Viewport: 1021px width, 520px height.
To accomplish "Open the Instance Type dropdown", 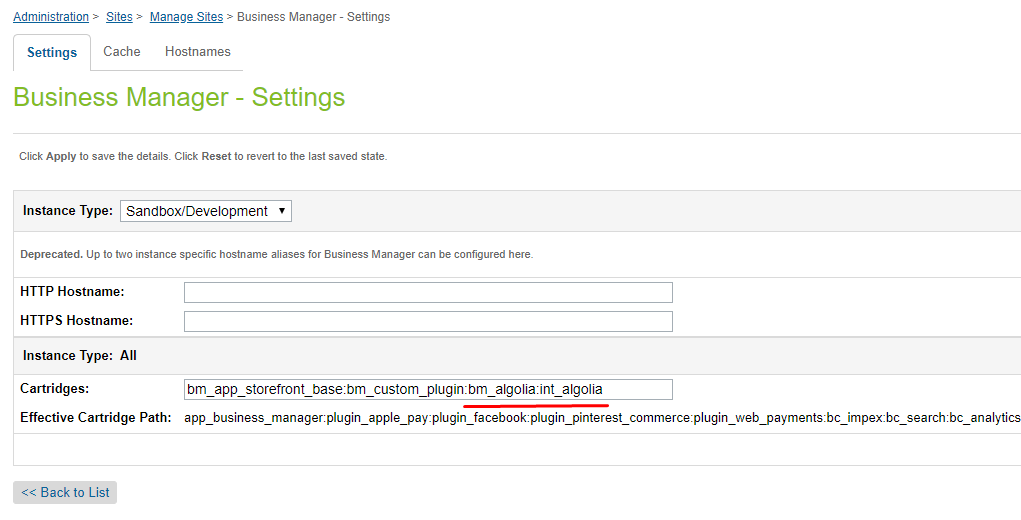I will (x=206, y=211).
